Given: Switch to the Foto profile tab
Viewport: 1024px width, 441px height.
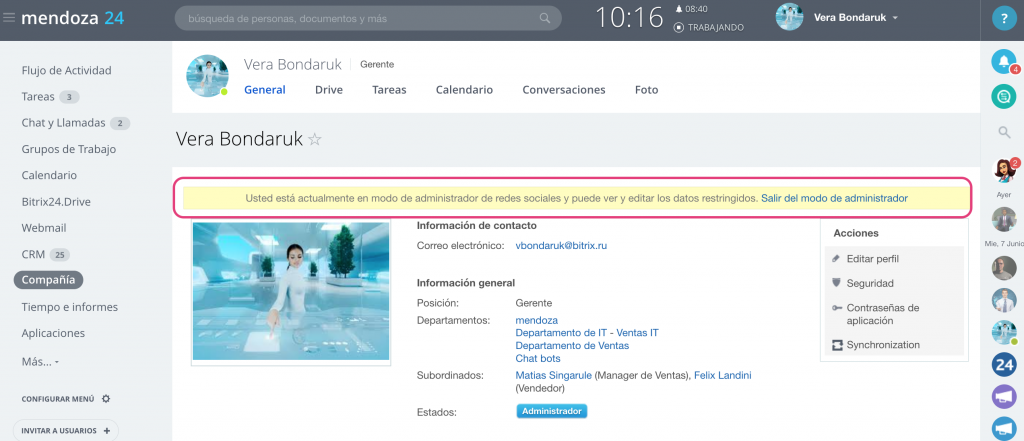Looking at the screenshot, I should (647, 90).
